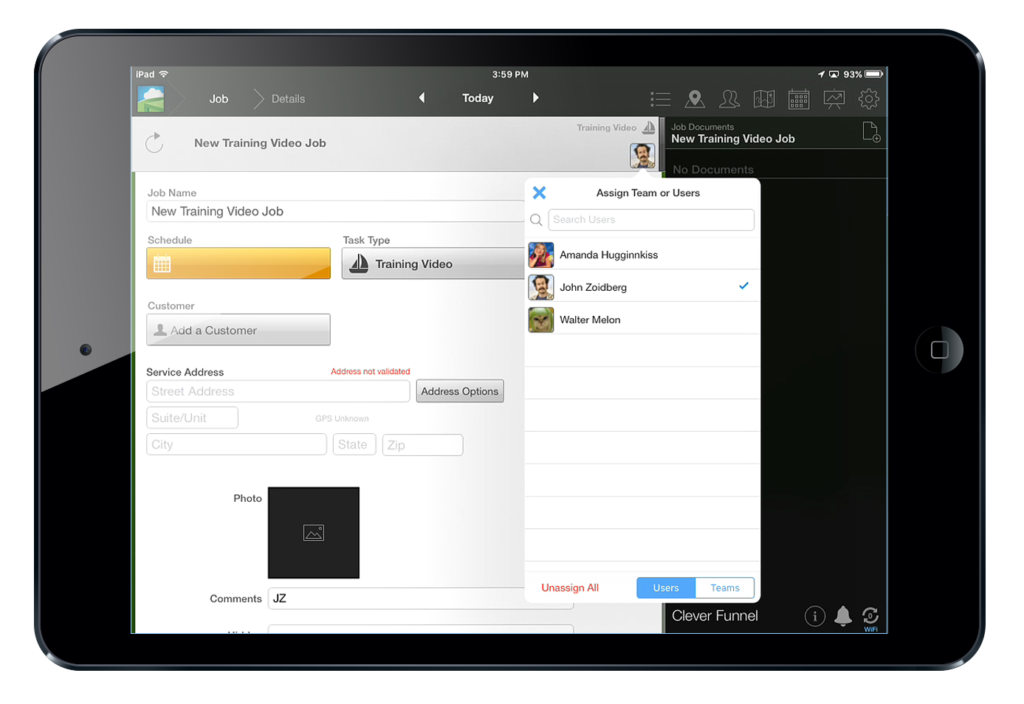This screenshot has height=704, width=1024.
Task: Open the Training Video task type dropdown
Action: click(x=433, y=264)
